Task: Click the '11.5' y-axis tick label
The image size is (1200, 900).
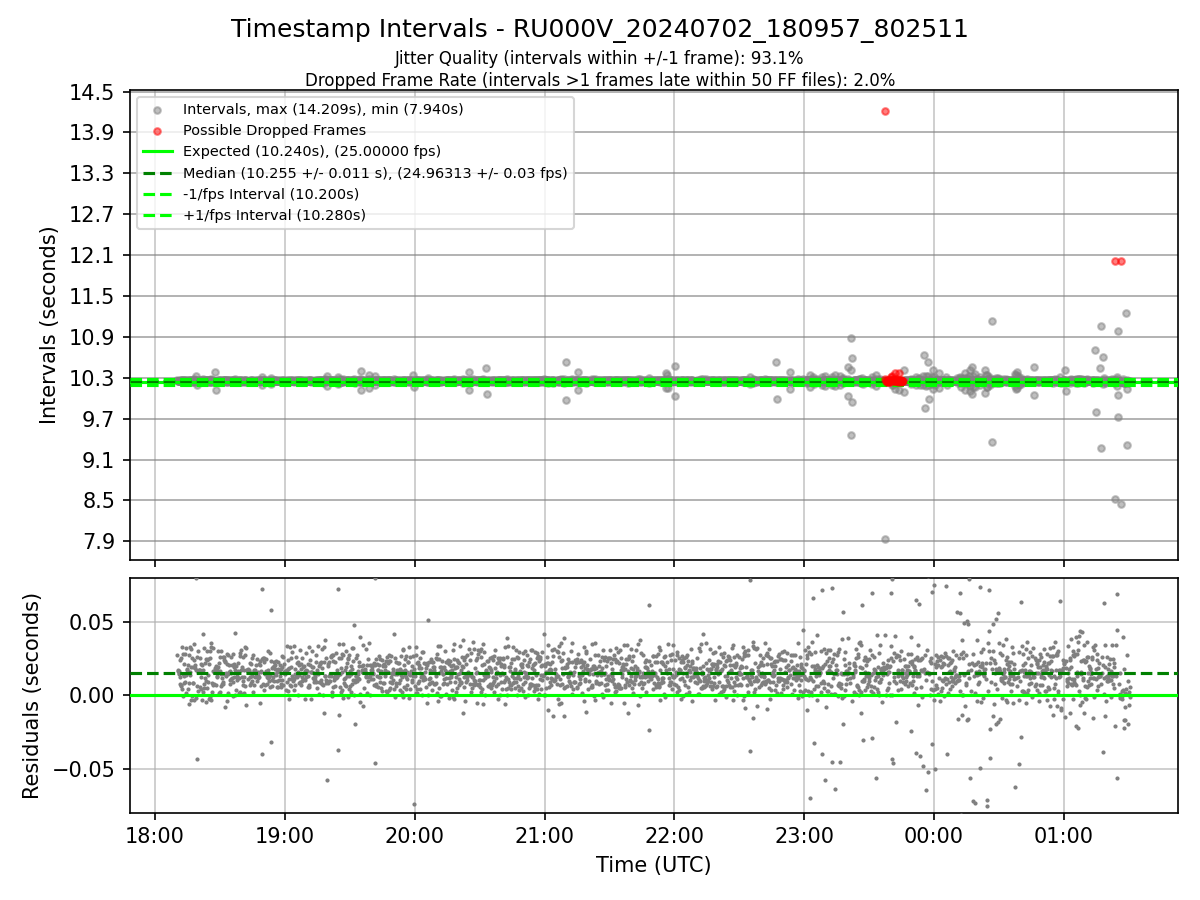Action: (x=93, y=297)
